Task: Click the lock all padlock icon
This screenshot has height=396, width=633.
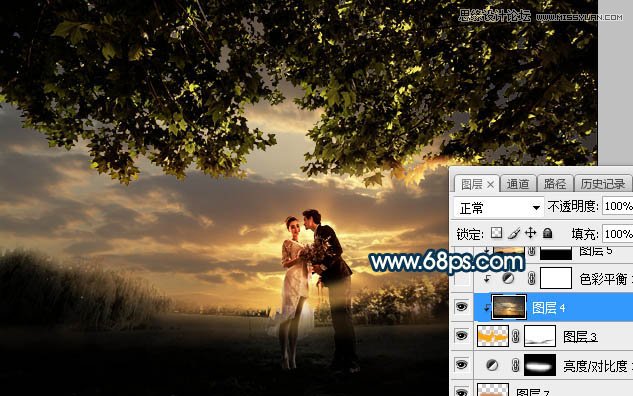Action: (547, 233)
